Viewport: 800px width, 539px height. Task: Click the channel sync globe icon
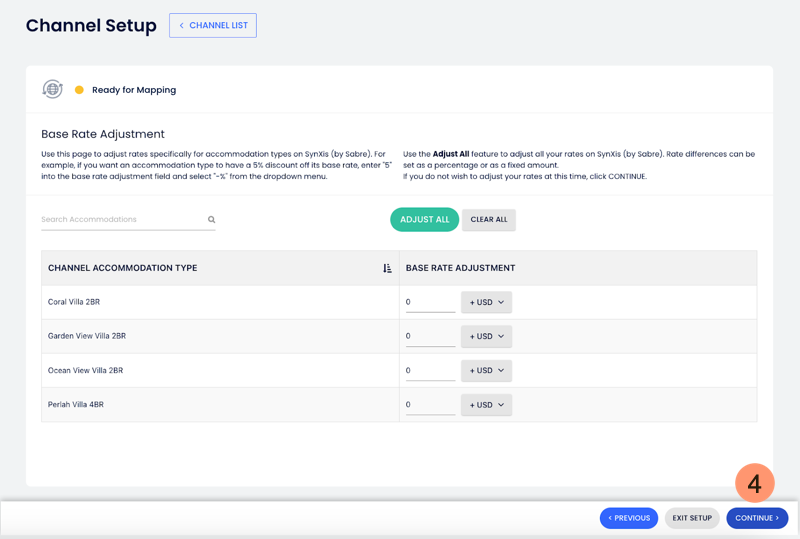coord(52,89)
